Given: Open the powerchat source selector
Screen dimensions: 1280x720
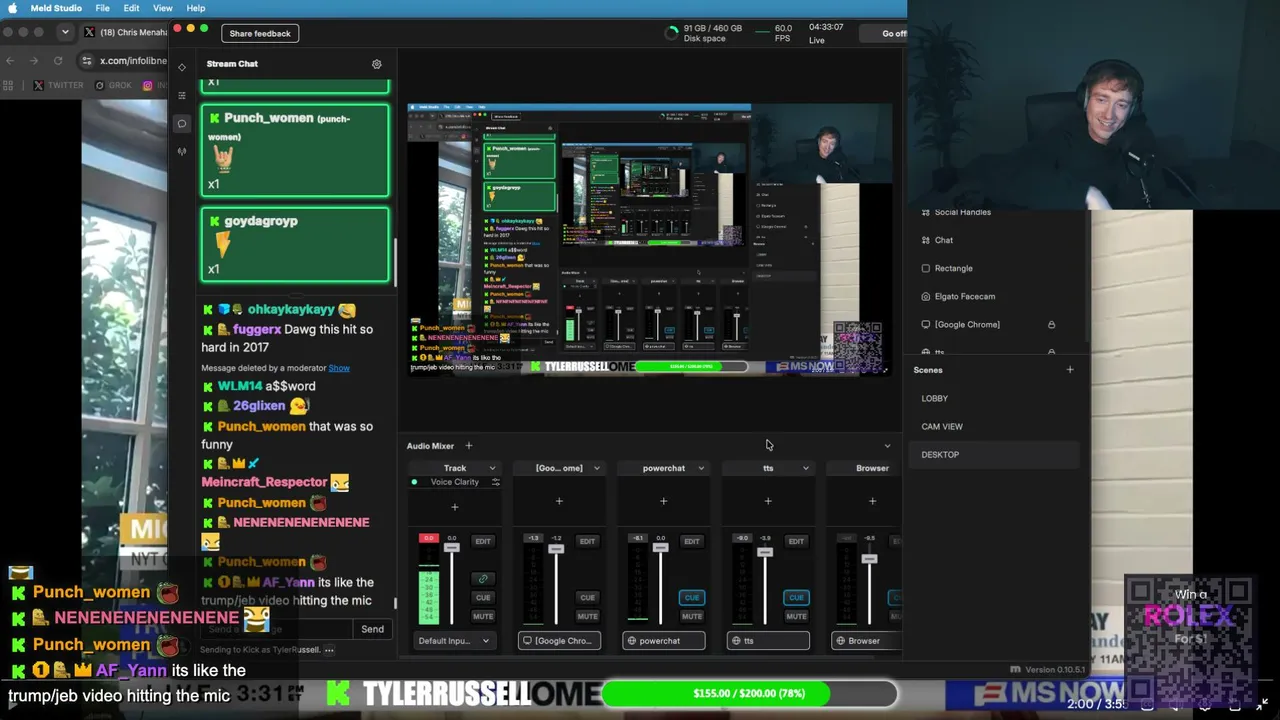Looking at the screenshot, I should (663, 641).
